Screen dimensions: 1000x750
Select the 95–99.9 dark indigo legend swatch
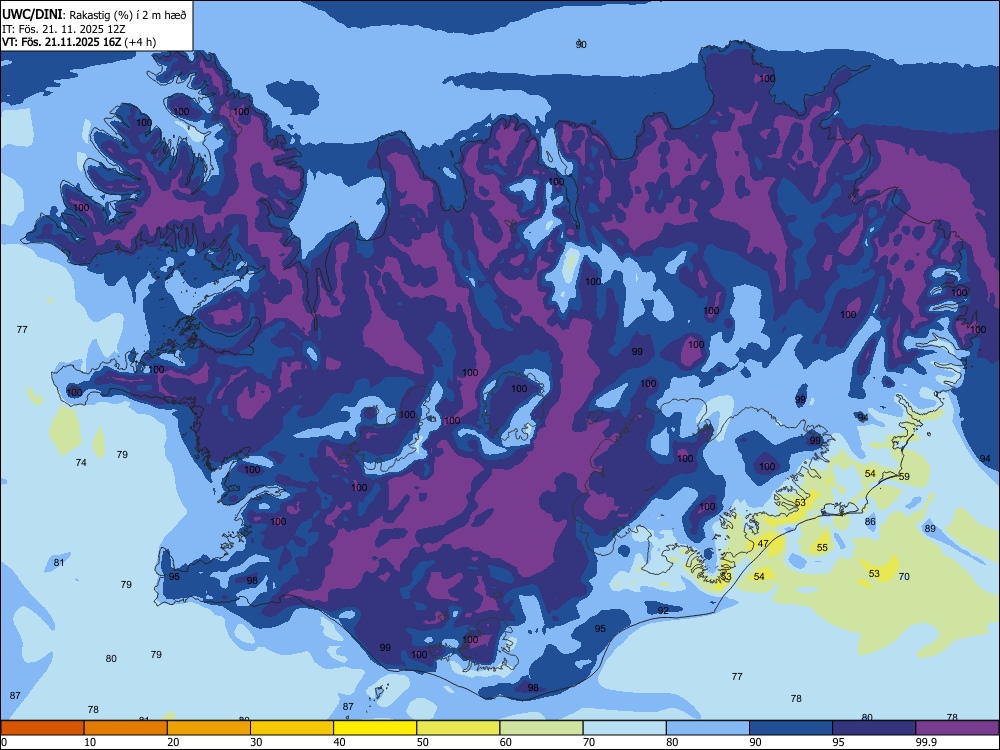coord(874,728)
